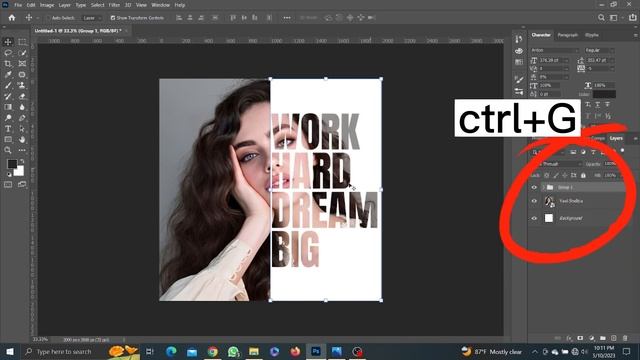This screenshot has height=360, width=640.
Task: Select the Eraser tool
Action: pyautogui.click(x=22, y=96)
